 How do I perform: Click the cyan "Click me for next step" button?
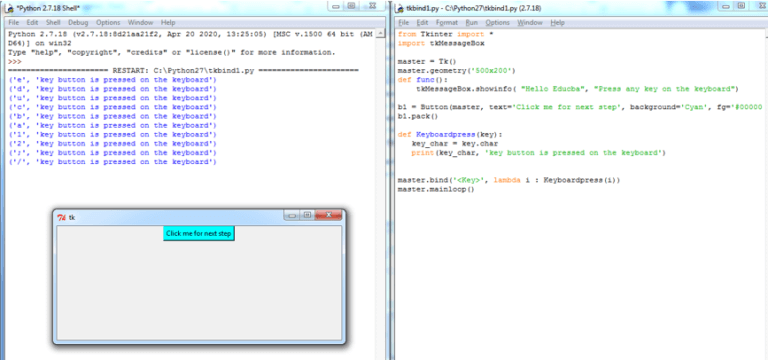(199, 234)
